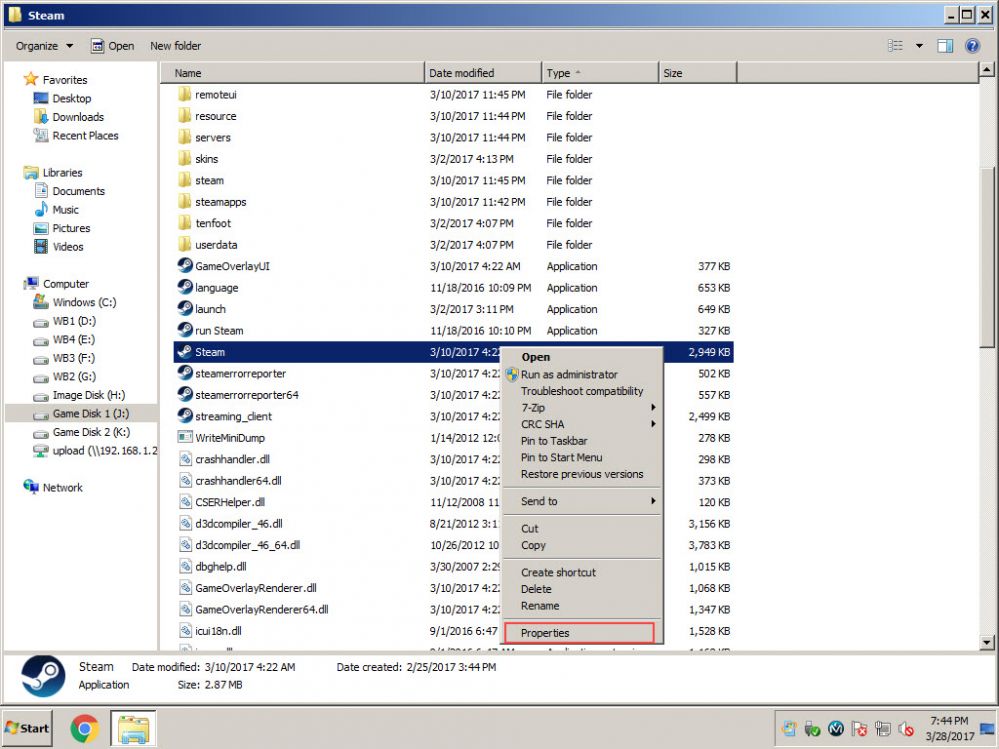Screen dimensions: 999x749
Task: Click the streaming_client application icon
Action: (185, 416)
